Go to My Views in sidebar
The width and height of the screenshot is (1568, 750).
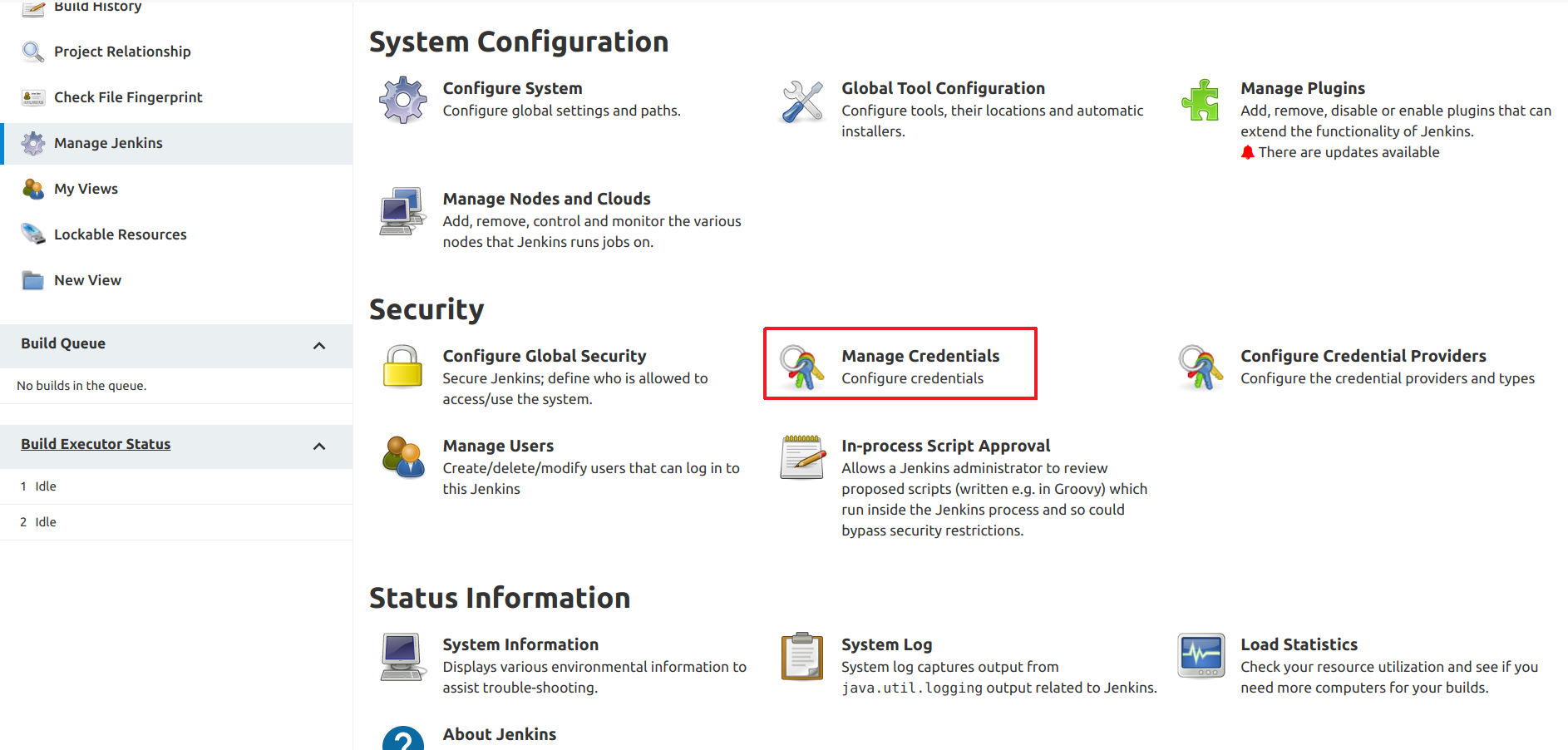tap(86, 189)
